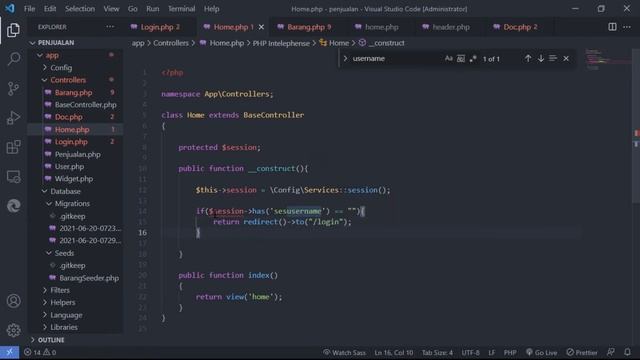Open the Manage gear icon
The height and width of the screenshot is (360, 640).
point(13,330)
